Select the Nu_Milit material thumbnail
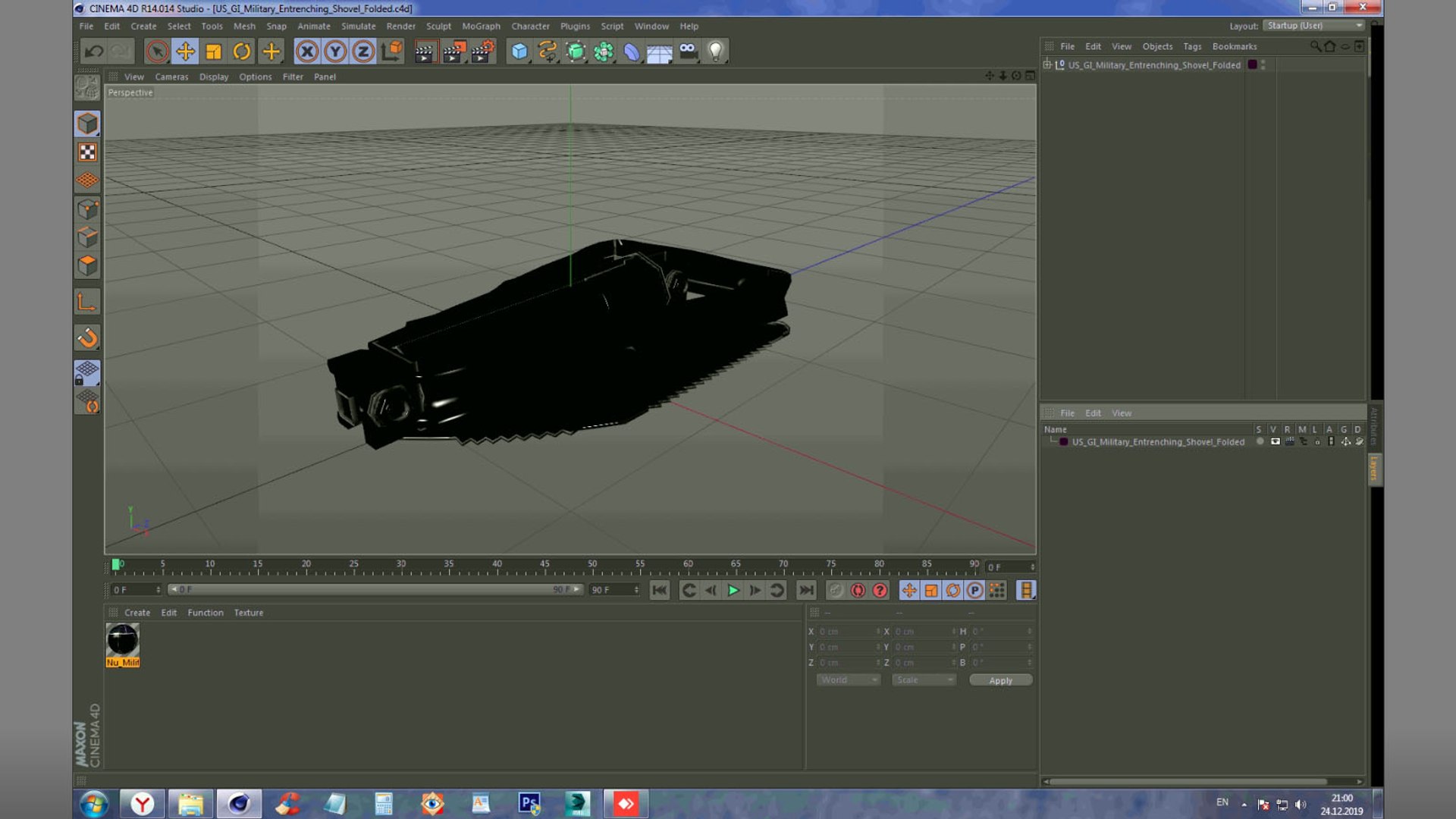The image size is (1456, 819). (x=122, y=640)
